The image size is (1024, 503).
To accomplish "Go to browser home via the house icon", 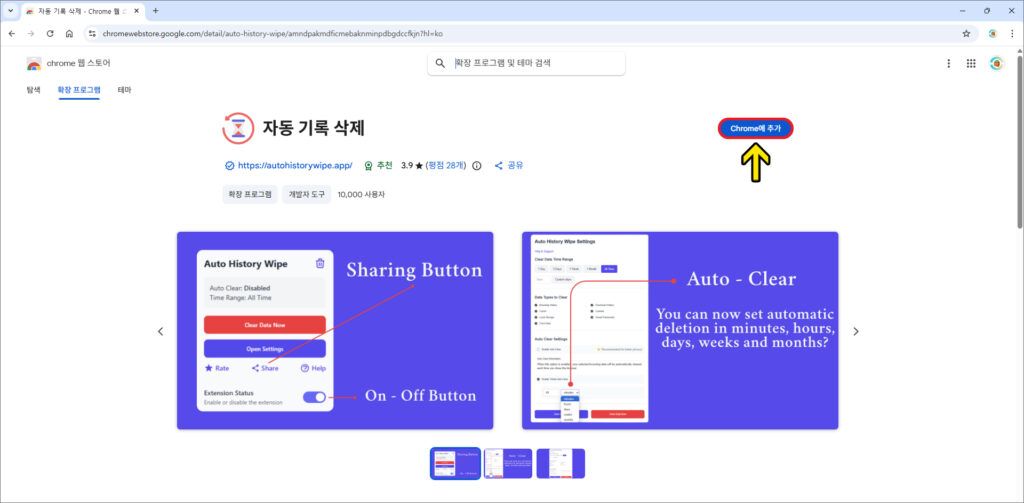I will [69, 33].
